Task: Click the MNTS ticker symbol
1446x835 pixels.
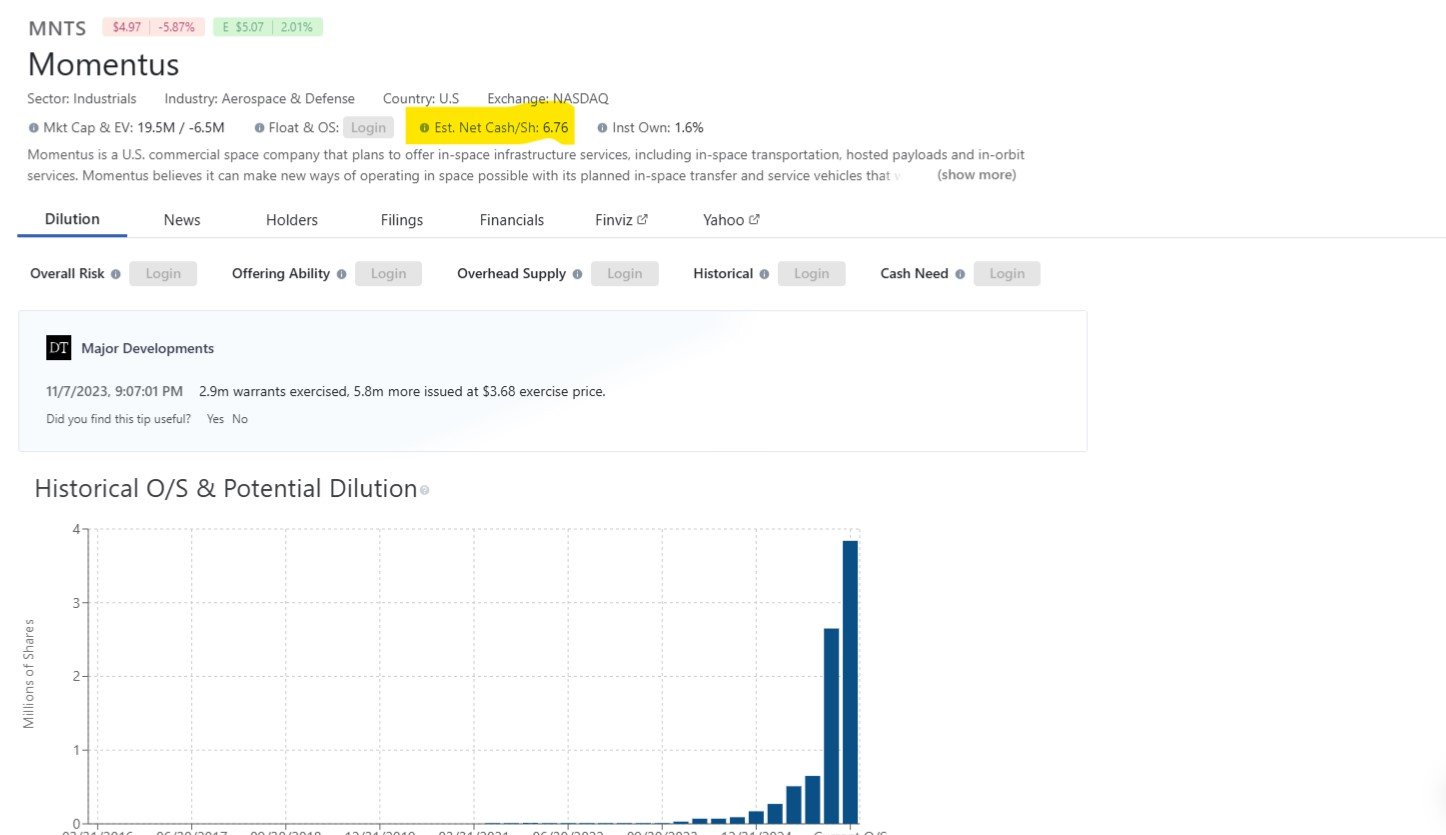Action: 57,28
